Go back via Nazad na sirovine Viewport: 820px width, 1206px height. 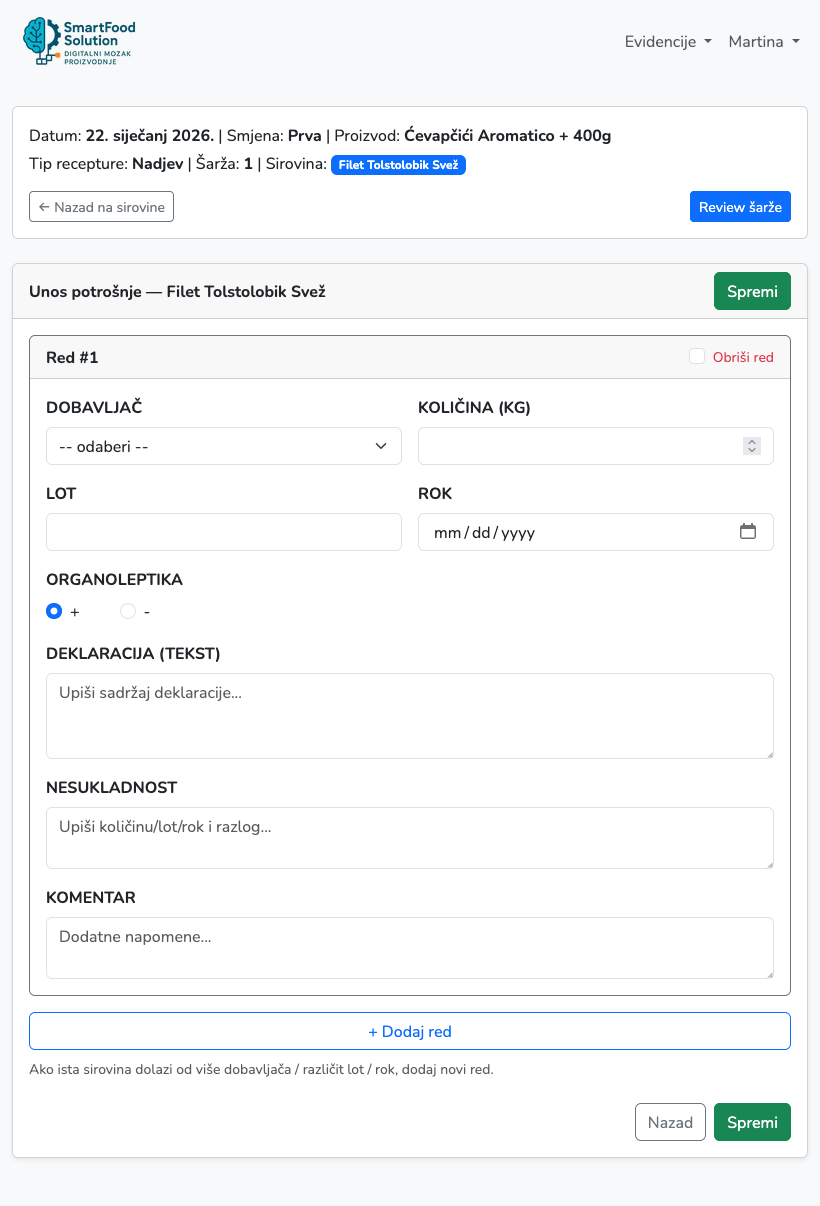pos(101,207)
